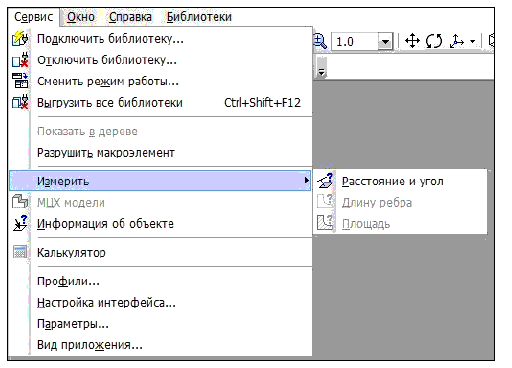Screen dimensions: 512x368
Task: Open Профили... entry
Action: tap(161, 281)
